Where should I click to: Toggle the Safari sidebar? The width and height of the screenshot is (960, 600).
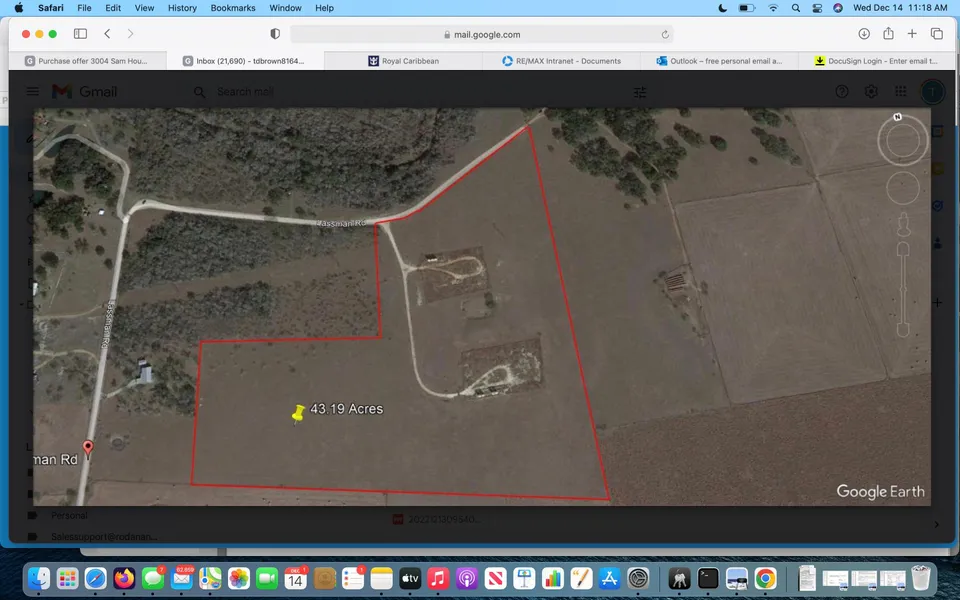(x=80, y=34)
